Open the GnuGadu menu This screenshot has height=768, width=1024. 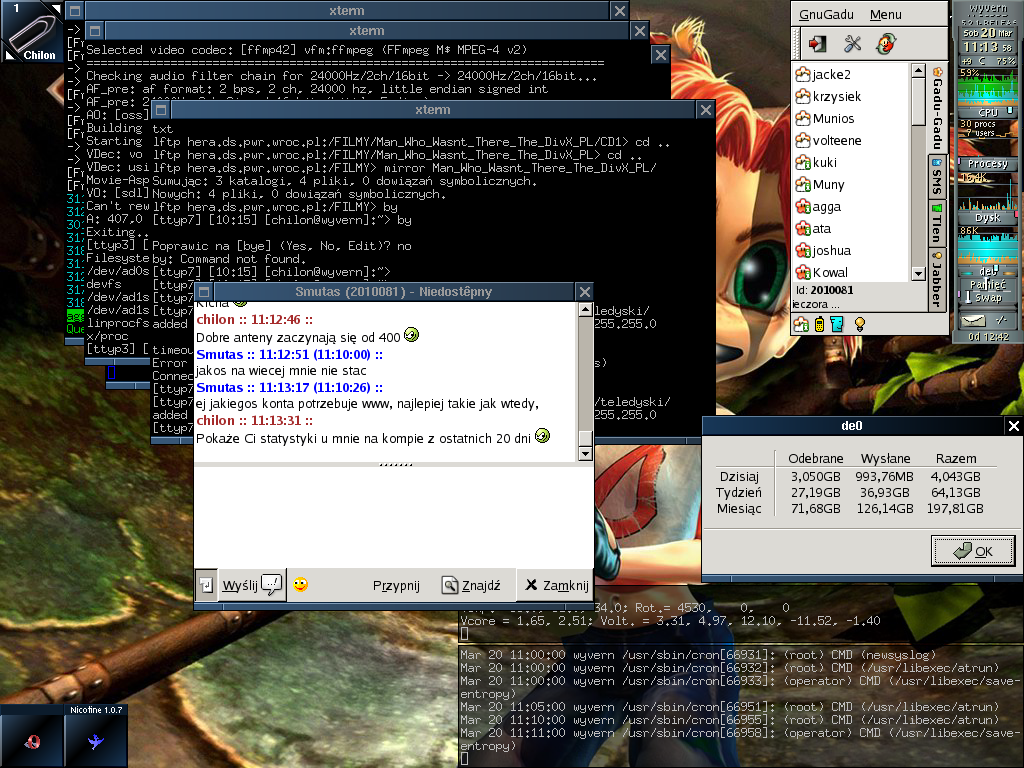click(x=885, y=14)
